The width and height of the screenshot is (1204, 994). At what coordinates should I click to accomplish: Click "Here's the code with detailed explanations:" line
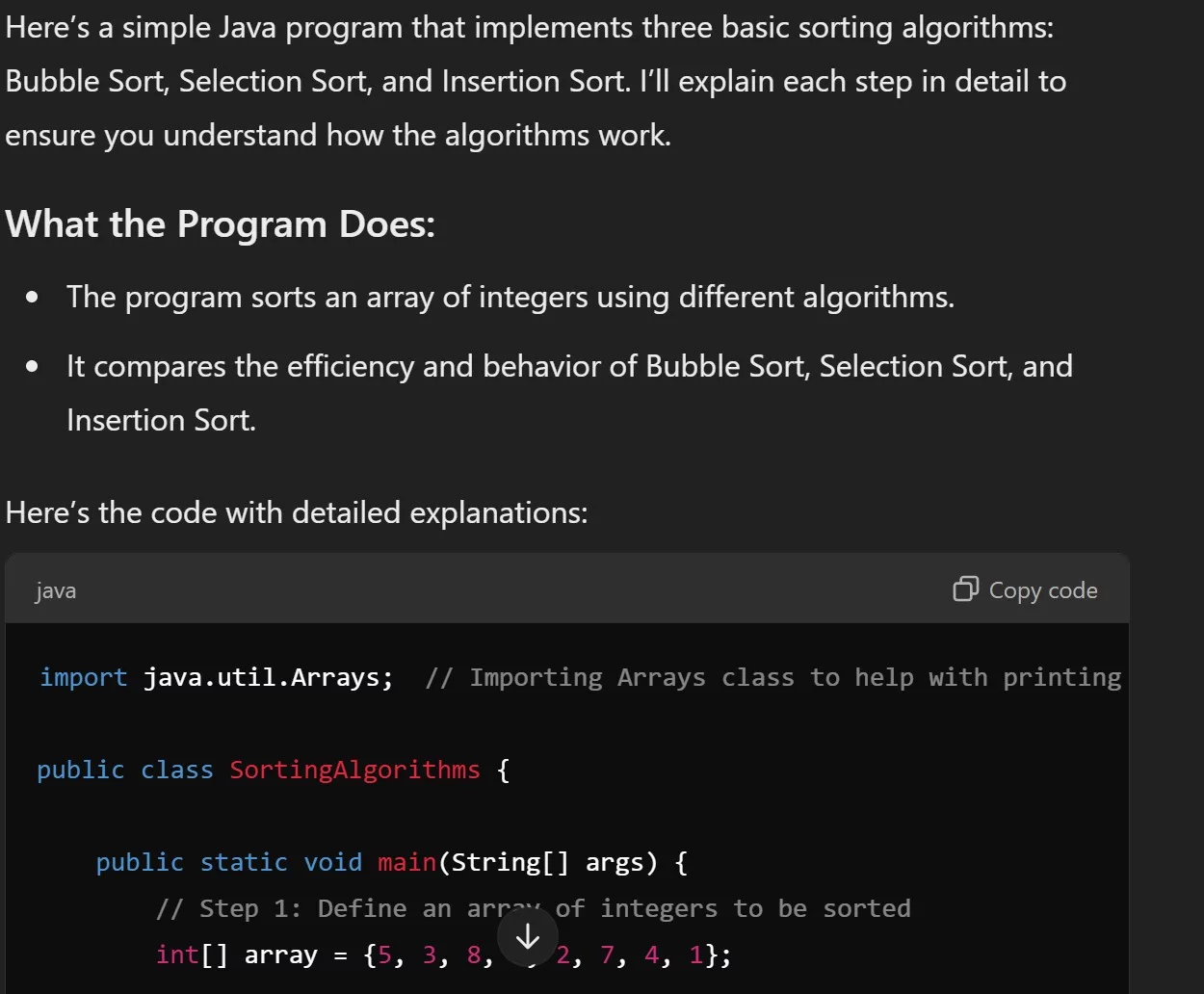click(x=297, y=512)
